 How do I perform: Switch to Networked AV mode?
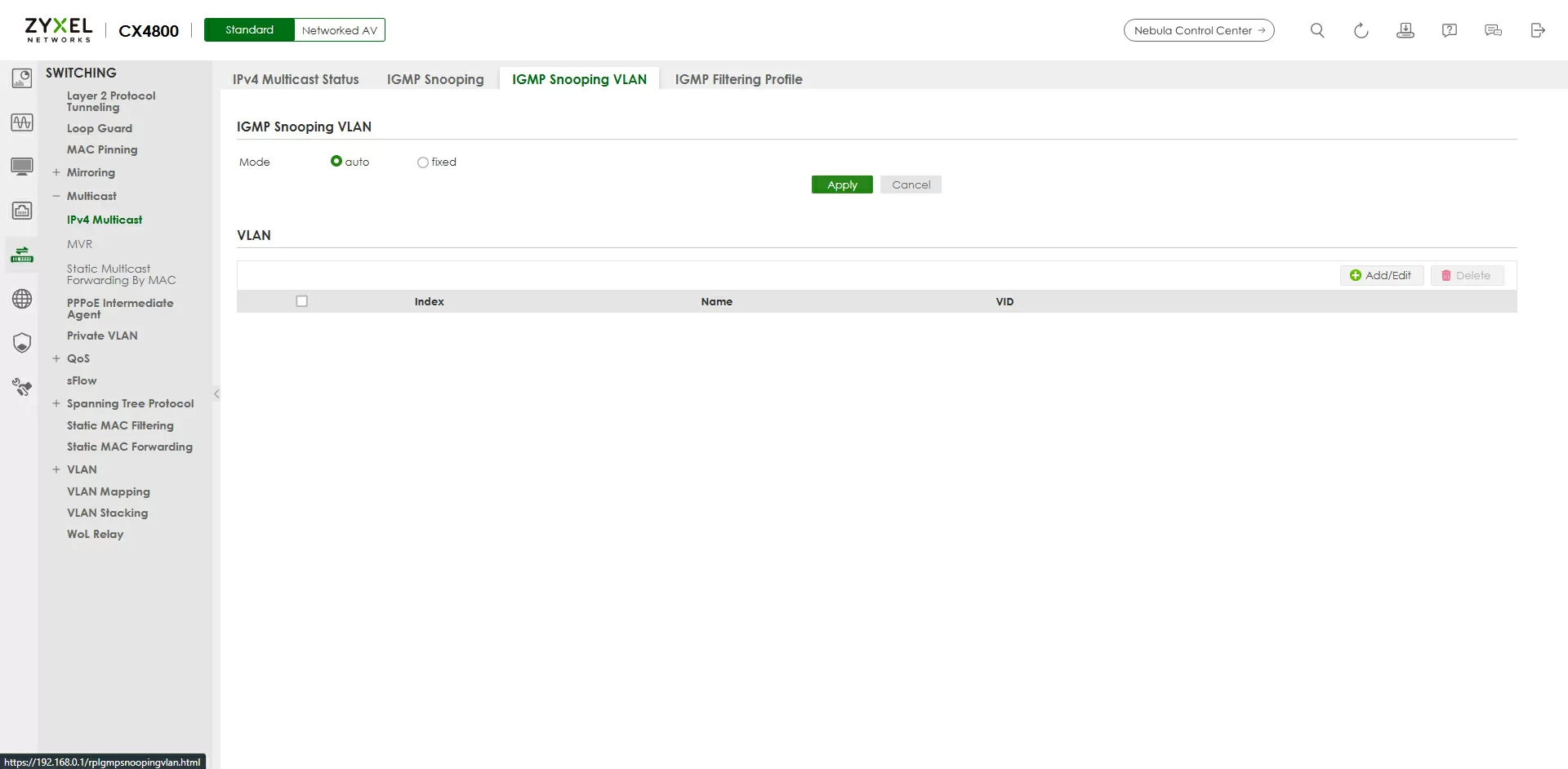click(339, 30)
